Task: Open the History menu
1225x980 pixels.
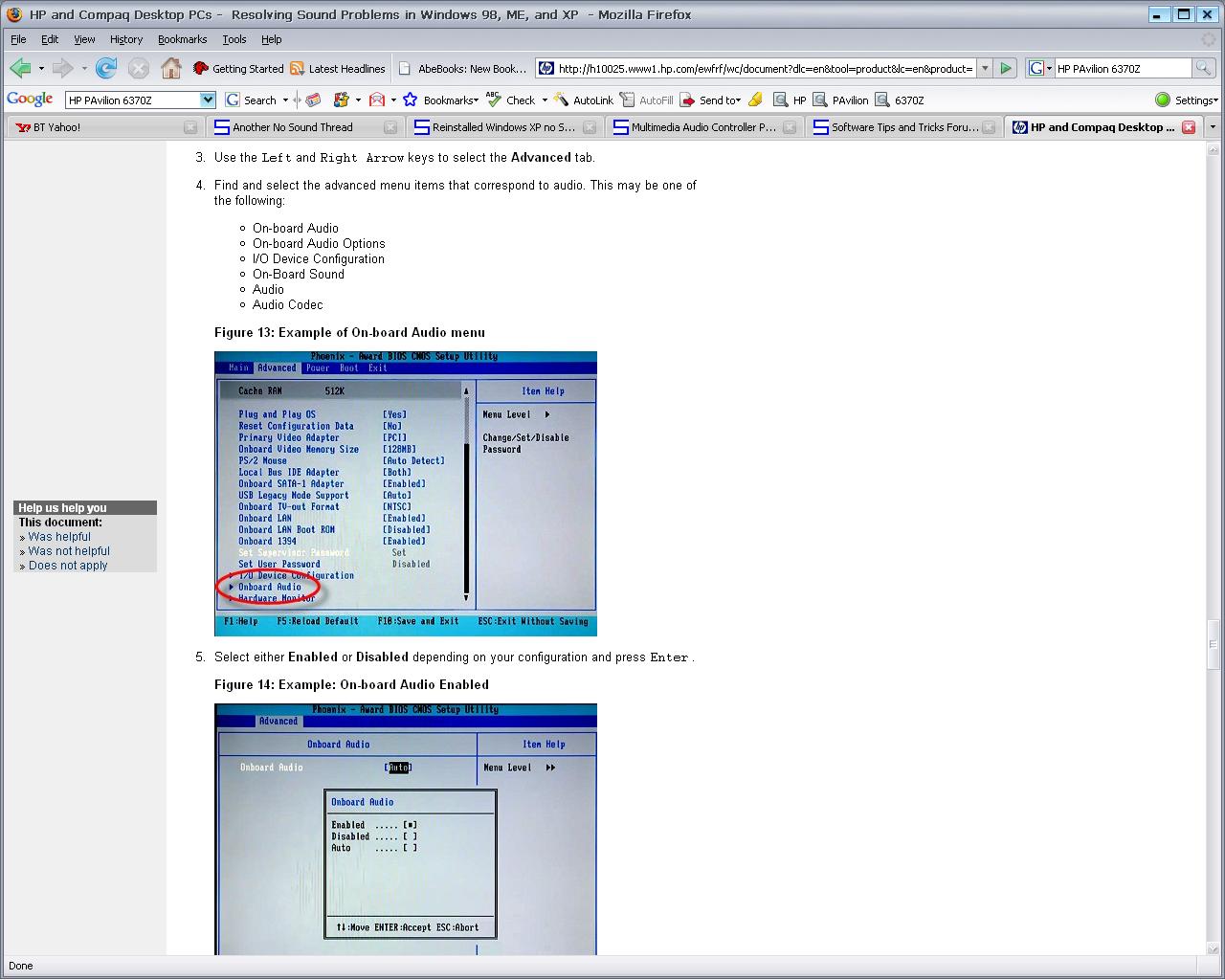Action: [126, 39]
